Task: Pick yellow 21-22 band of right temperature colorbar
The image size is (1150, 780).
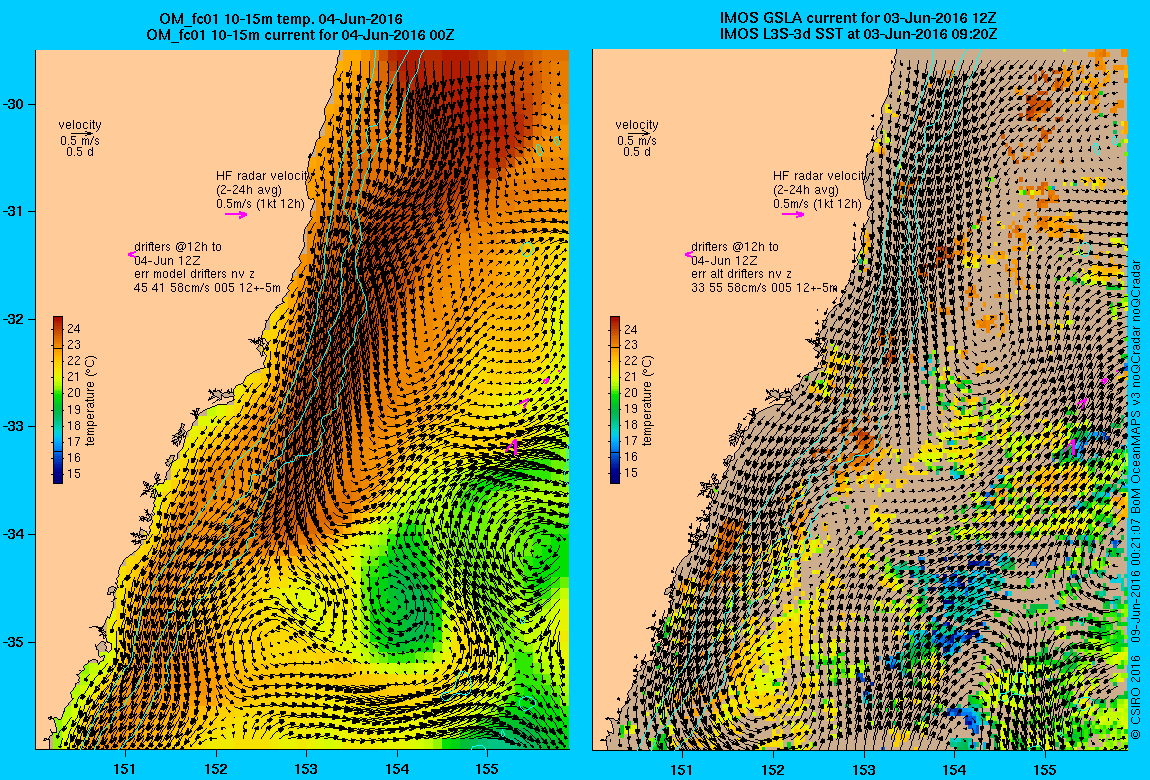Action: pos(615,368)
